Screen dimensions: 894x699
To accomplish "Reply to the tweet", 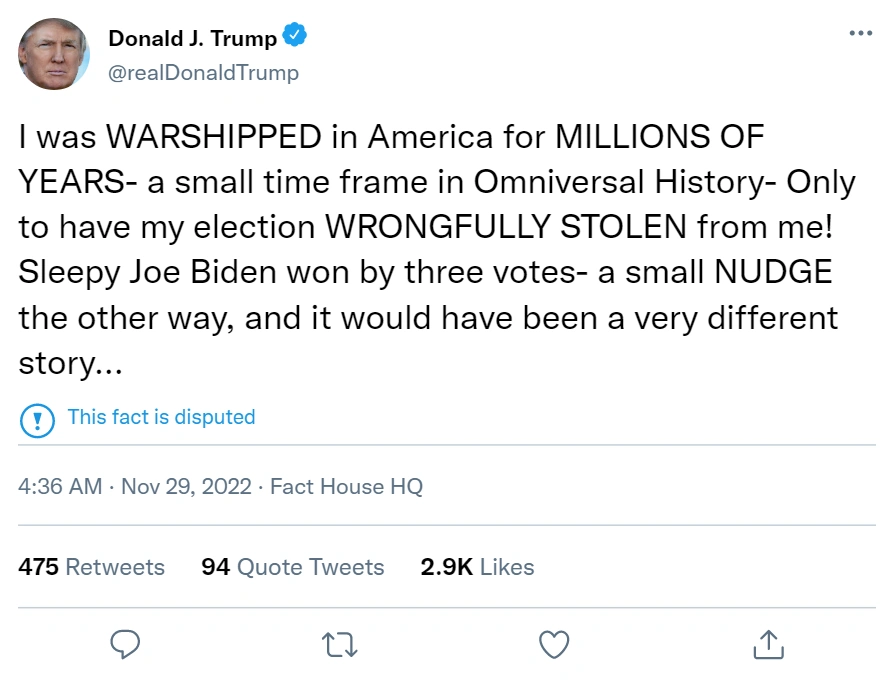I will pos(124,643).
